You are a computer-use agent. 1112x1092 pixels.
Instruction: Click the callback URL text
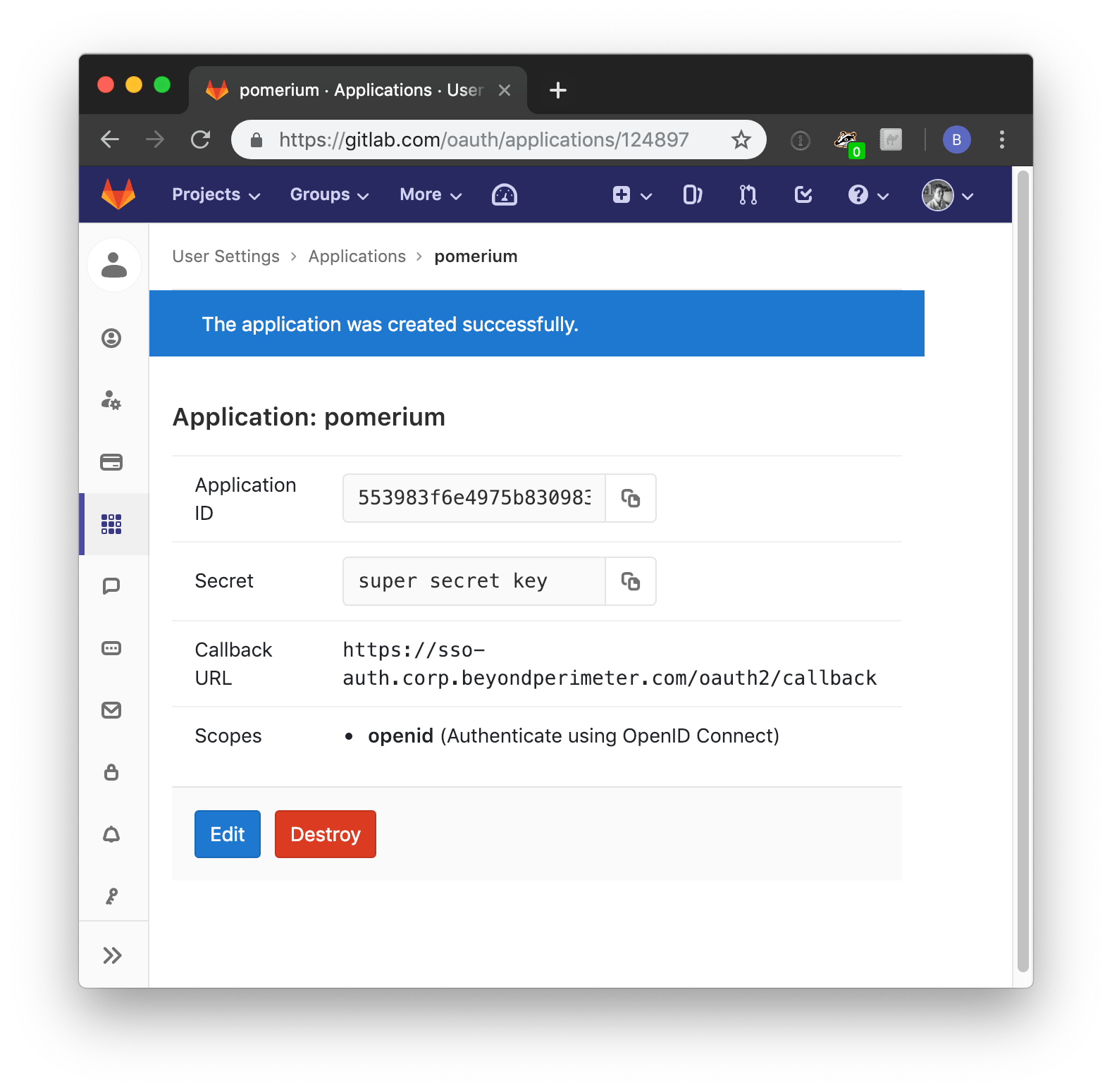[610, 664]
